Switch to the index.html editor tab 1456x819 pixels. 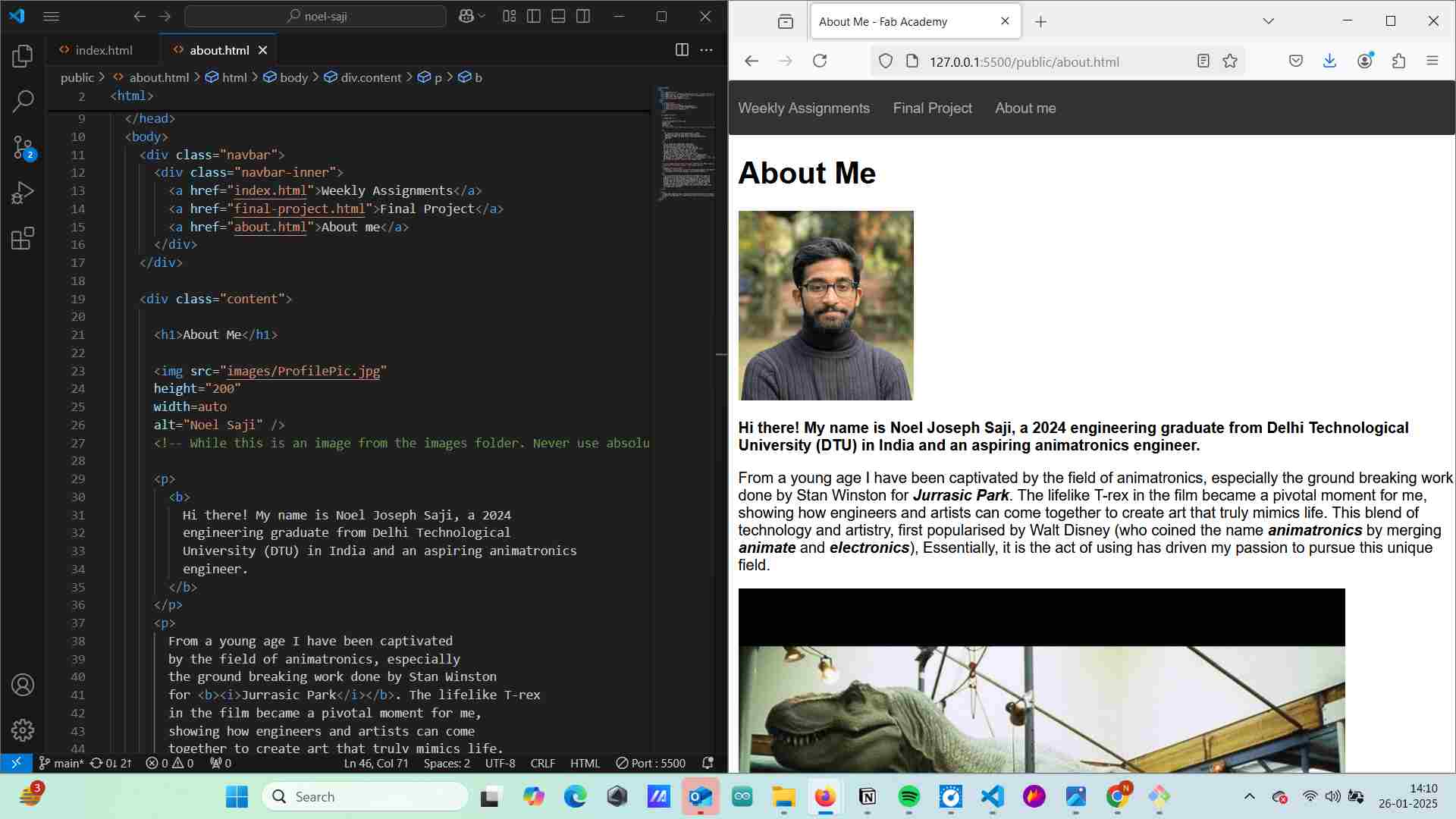point(103,50)
